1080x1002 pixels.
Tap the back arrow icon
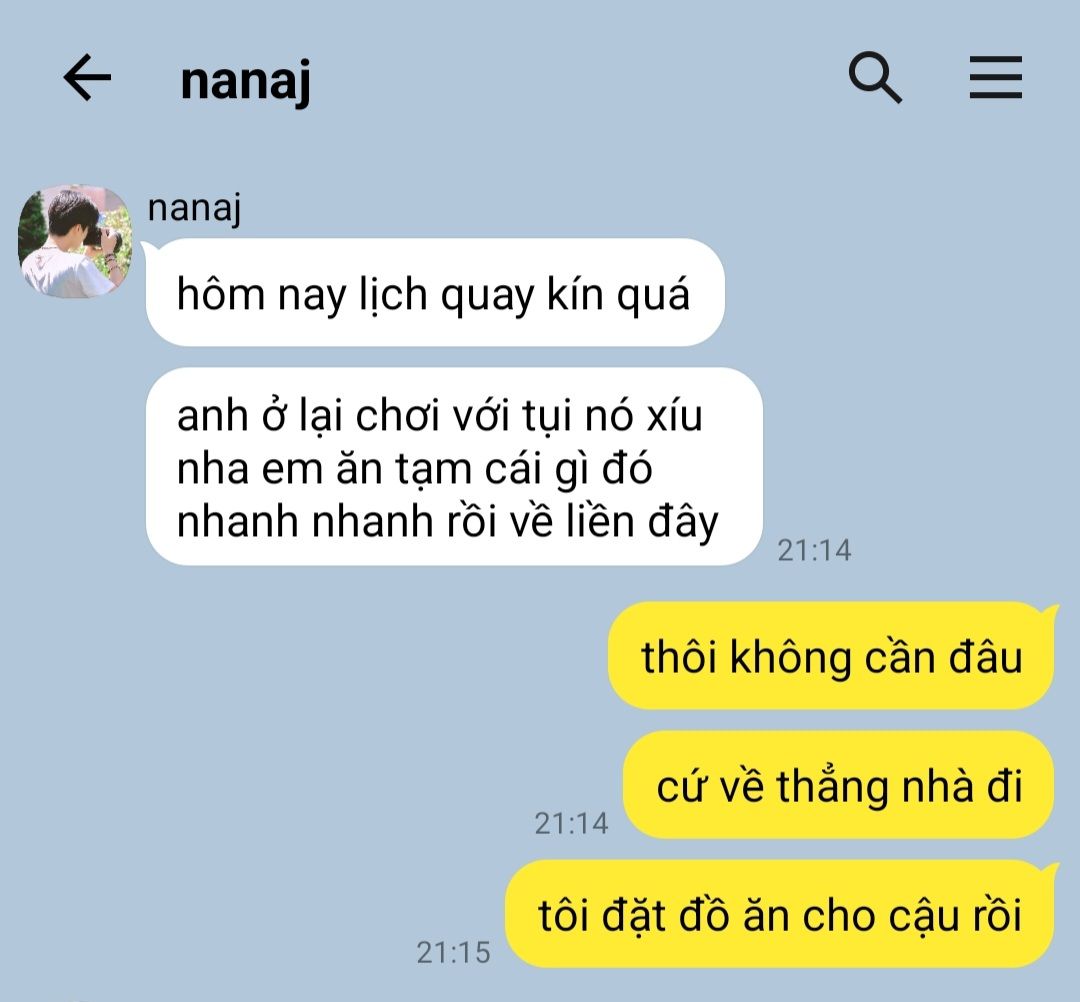click(87, 78)
